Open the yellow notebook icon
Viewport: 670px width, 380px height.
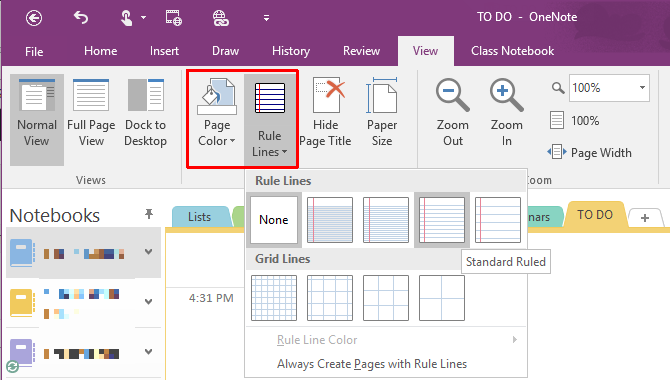(22, 302)
